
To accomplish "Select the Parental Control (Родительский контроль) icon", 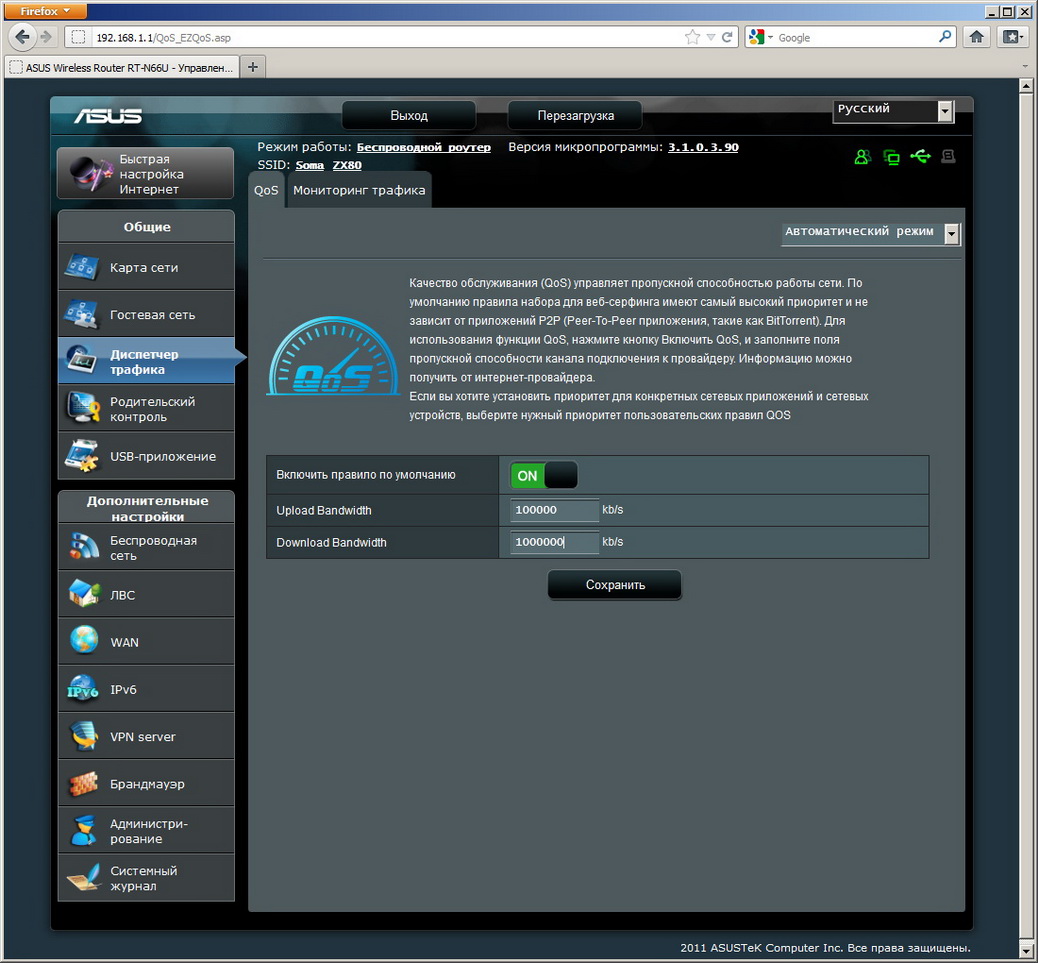I will pyautogui.click(x=82, y=408).
